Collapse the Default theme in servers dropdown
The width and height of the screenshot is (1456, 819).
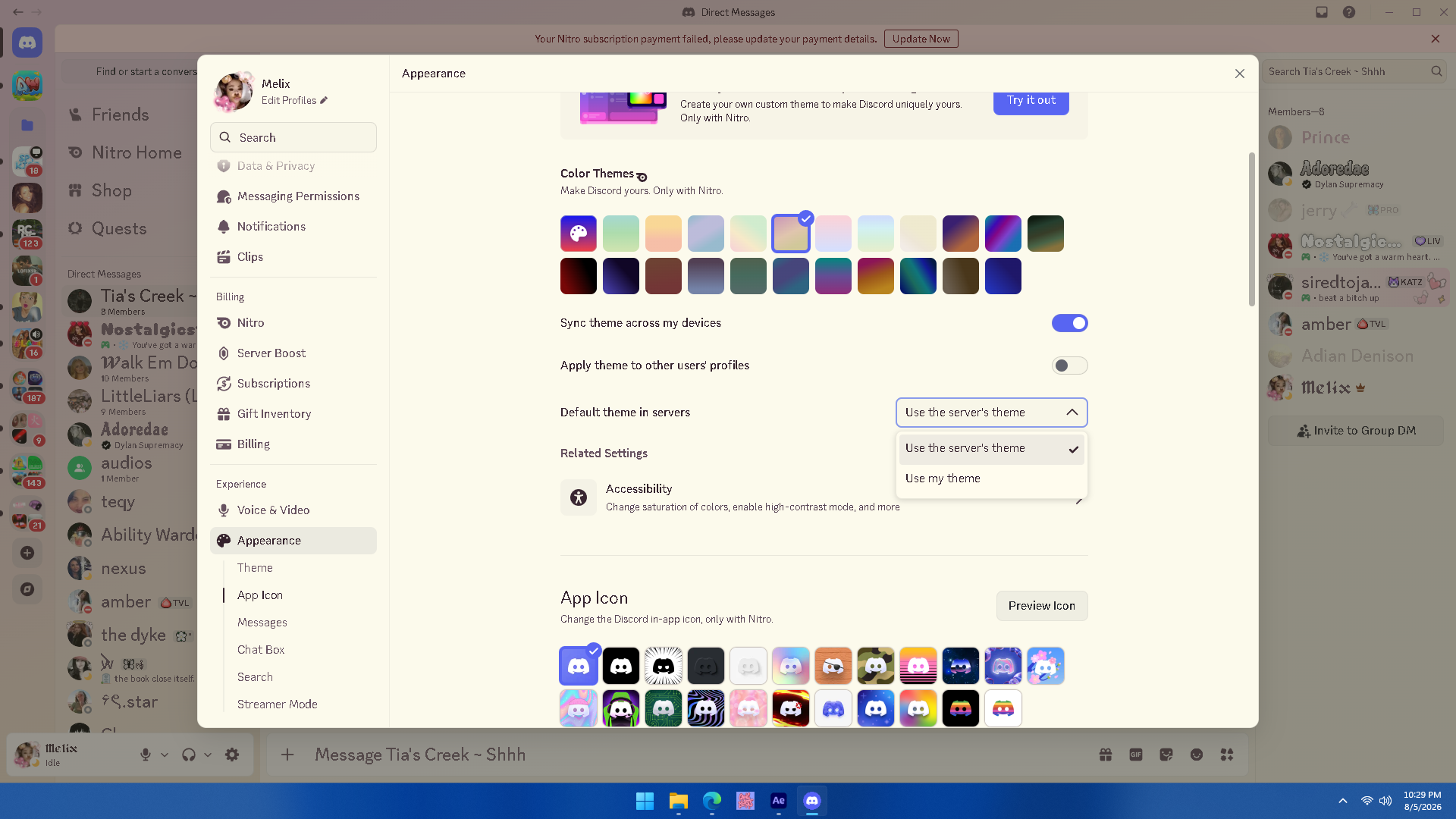[992, 413]
